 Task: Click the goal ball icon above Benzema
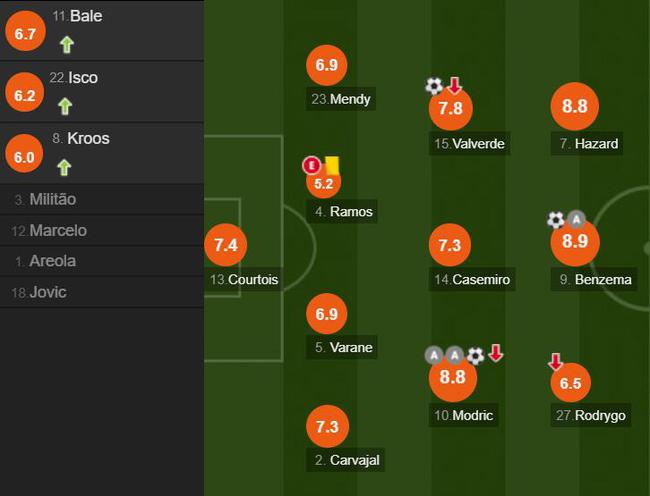[x=556, y=219]
